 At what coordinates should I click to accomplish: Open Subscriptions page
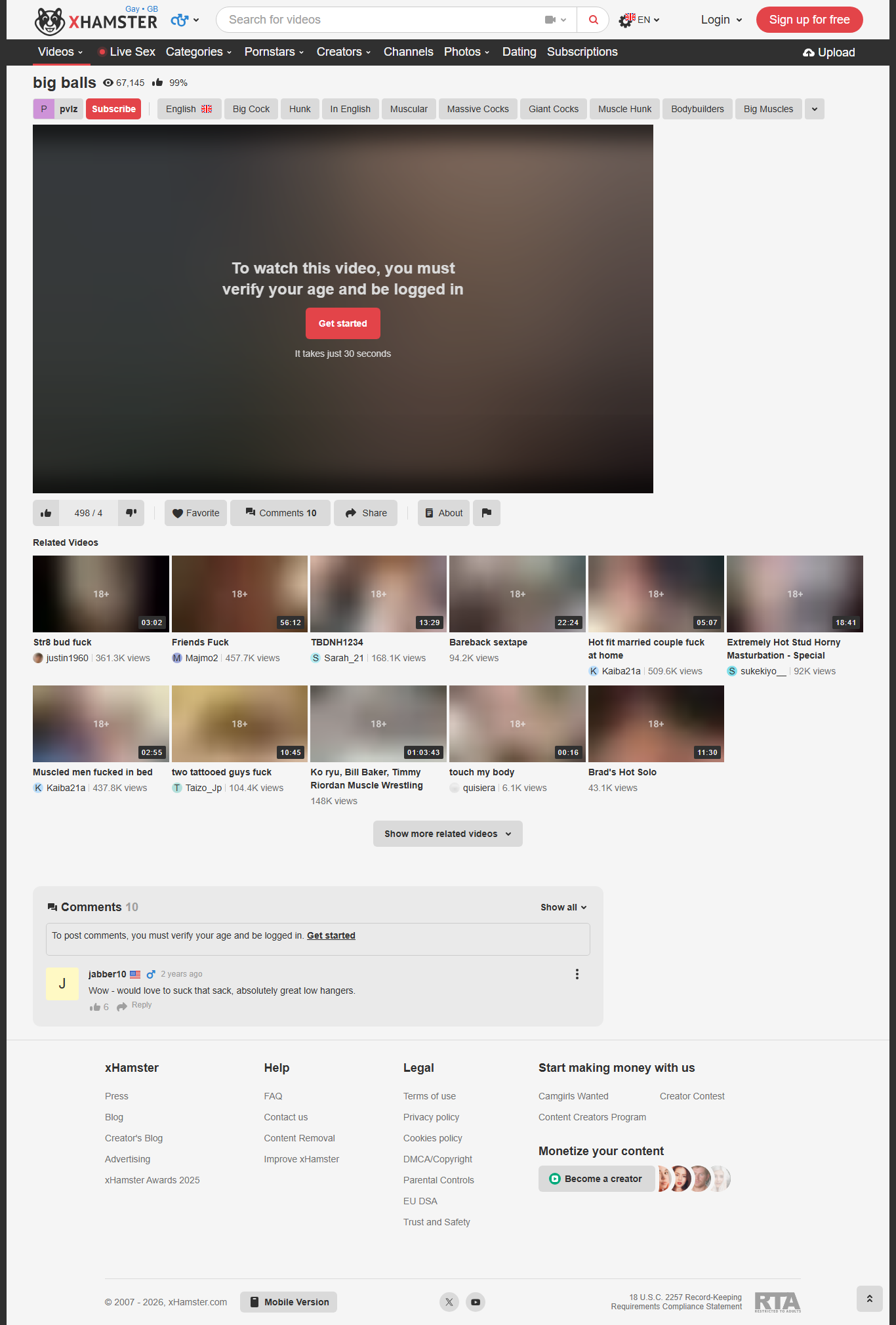[x=582, y=52]
